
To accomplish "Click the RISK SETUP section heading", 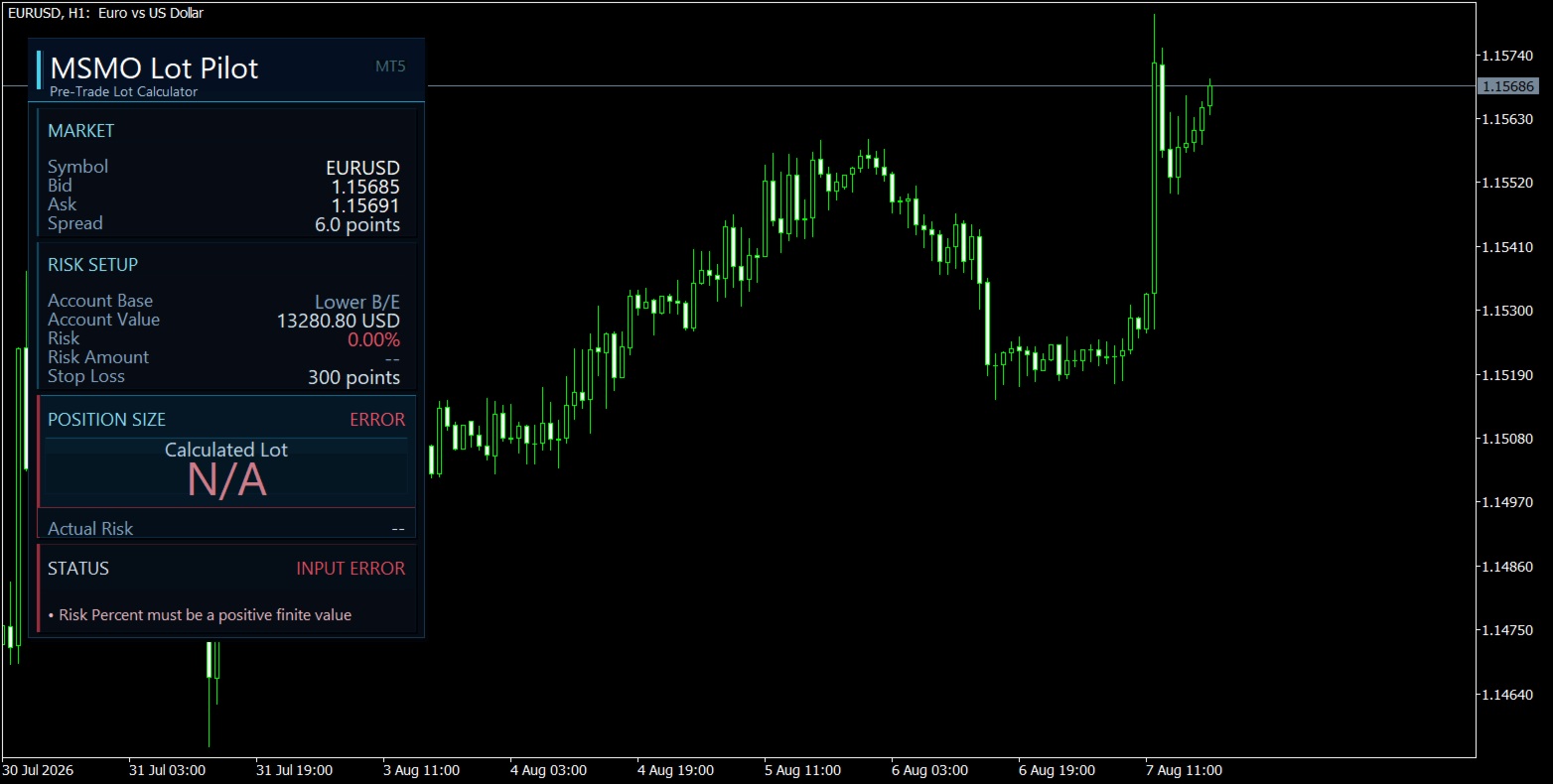I will click(x=93, y=265).
